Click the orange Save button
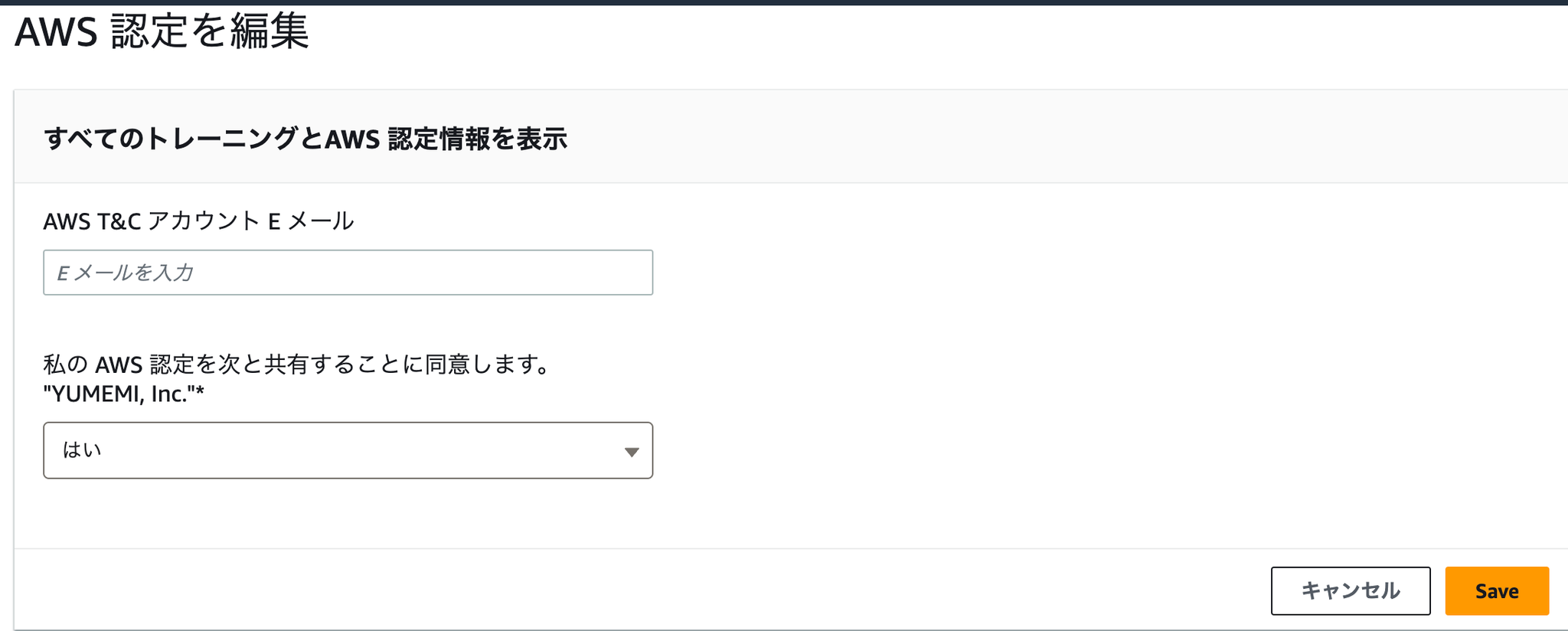The width and height of the screenshot is (1568, 631). click(1497, 590)
